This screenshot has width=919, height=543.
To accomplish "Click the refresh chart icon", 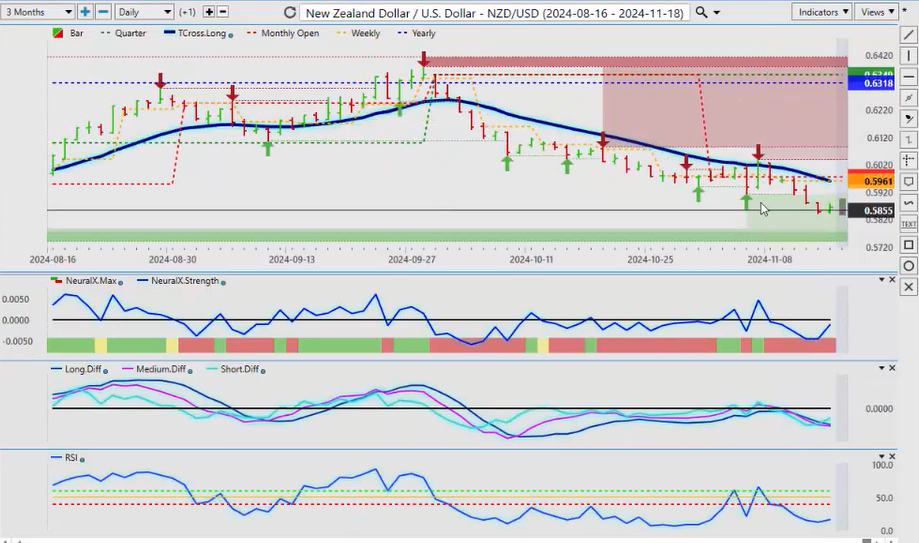I will [290, 12].
